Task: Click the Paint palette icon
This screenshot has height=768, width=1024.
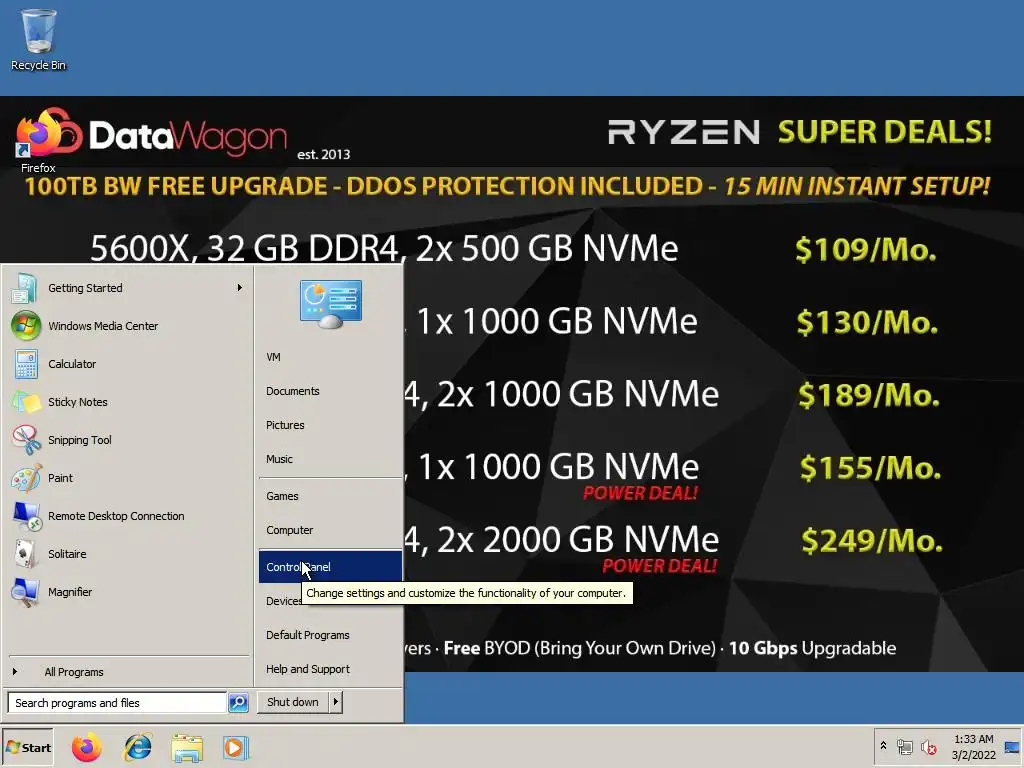Action: click(26, 477)
